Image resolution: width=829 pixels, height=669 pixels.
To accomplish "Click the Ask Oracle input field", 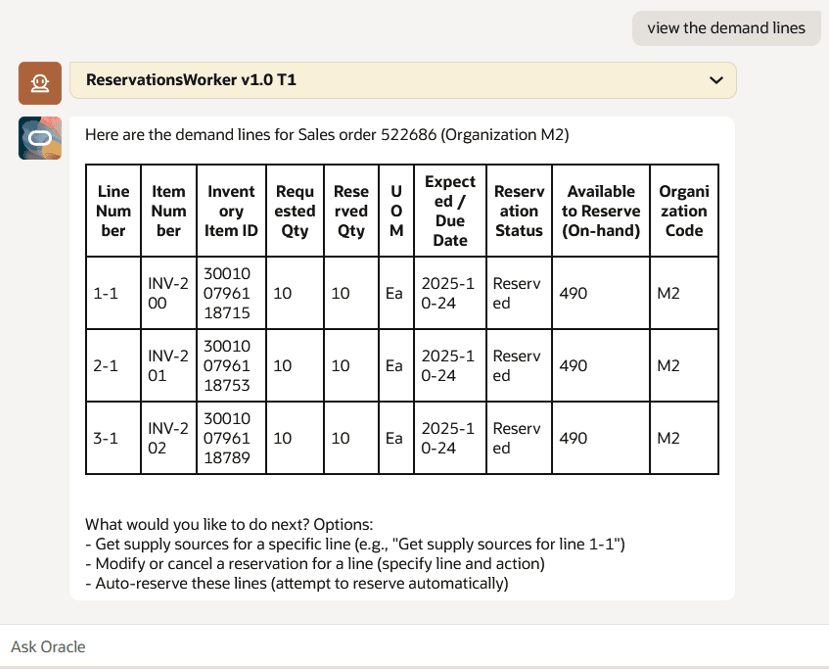I will pos(400,646).
